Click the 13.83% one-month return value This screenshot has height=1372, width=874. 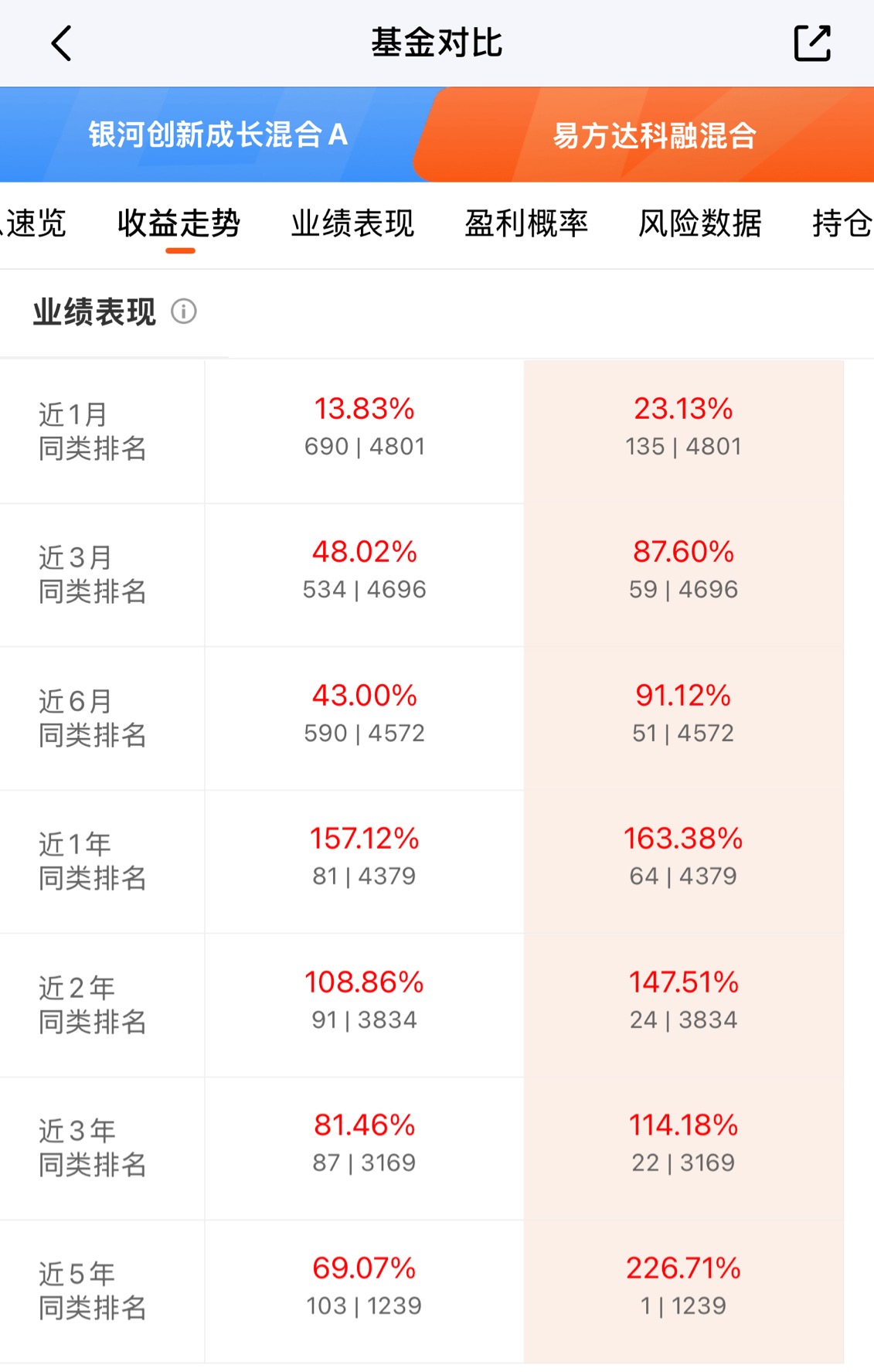click(365, 408)
